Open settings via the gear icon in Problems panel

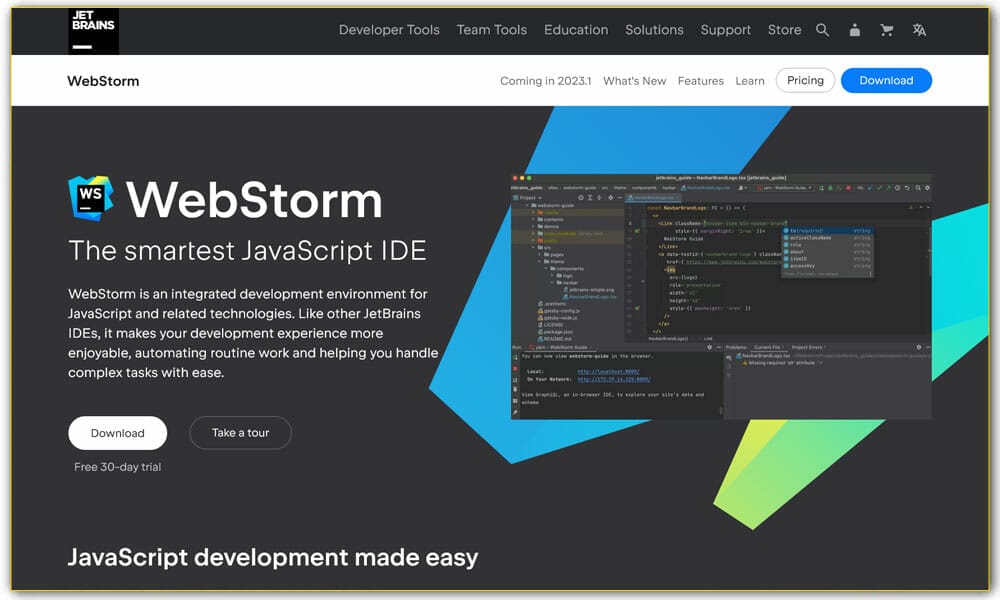917,347
